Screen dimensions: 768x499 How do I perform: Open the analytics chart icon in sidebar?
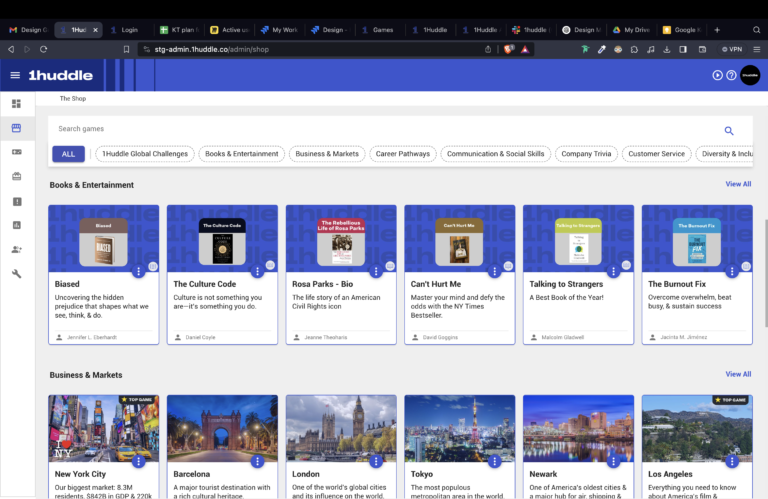16,225
